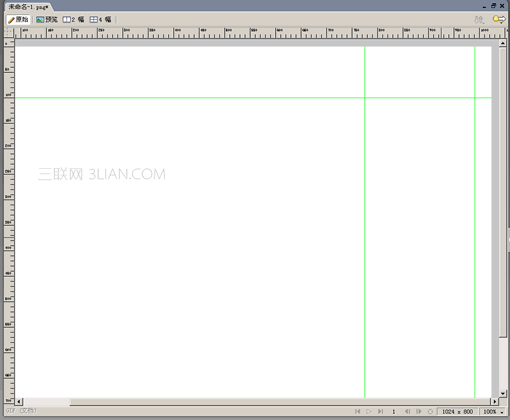Open the Quick Export arrow icon

pos(499,19)
